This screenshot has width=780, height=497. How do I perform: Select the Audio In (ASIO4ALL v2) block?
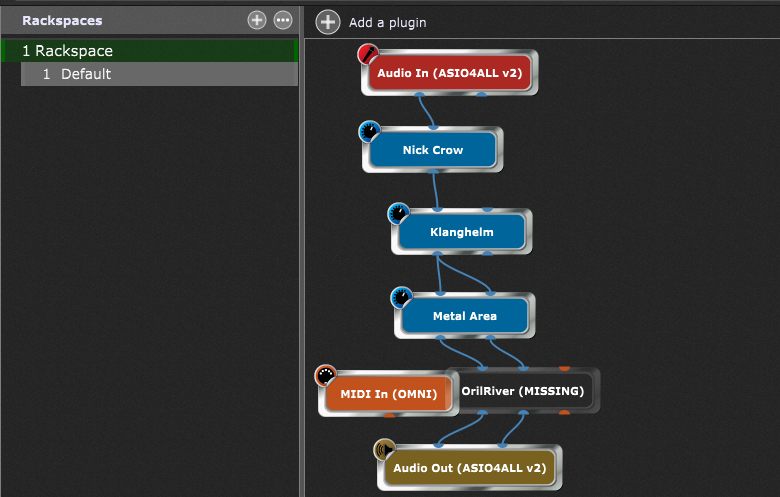pos(450,73)
